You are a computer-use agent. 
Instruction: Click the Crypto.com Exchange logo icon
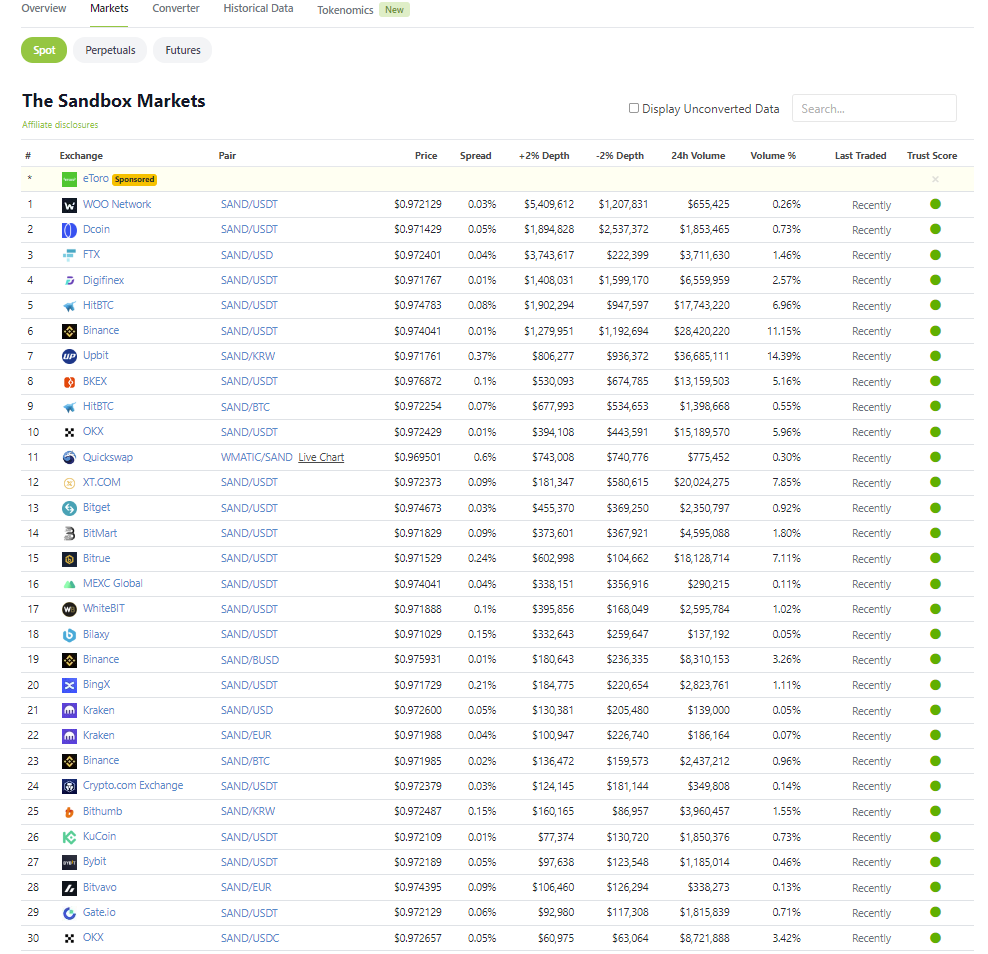tap(69, 786)
